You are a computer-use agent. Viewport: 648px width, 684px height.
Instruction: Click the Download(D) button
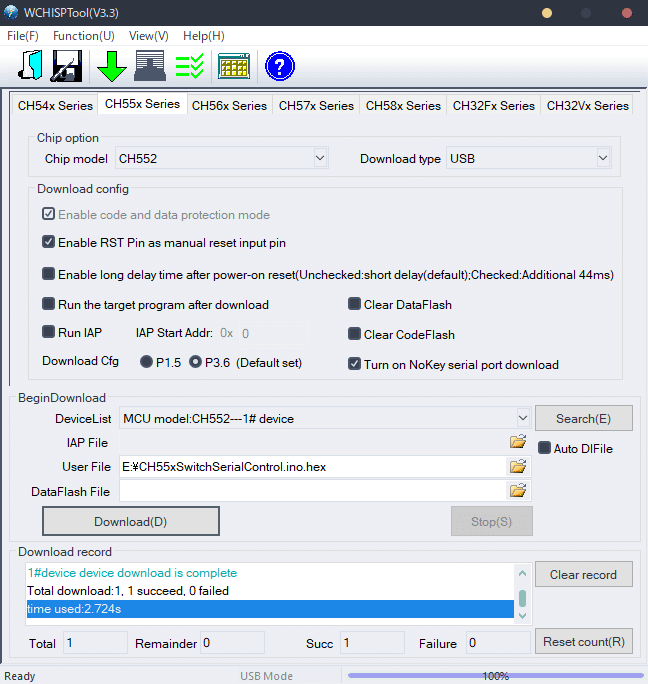pos(131,521)
